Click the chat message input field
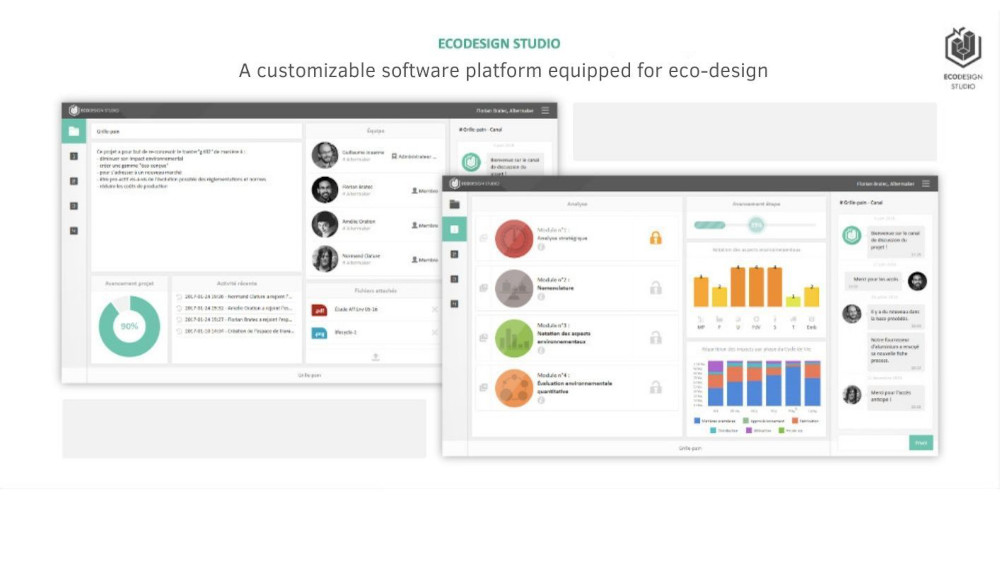 (x=872, y=443)
